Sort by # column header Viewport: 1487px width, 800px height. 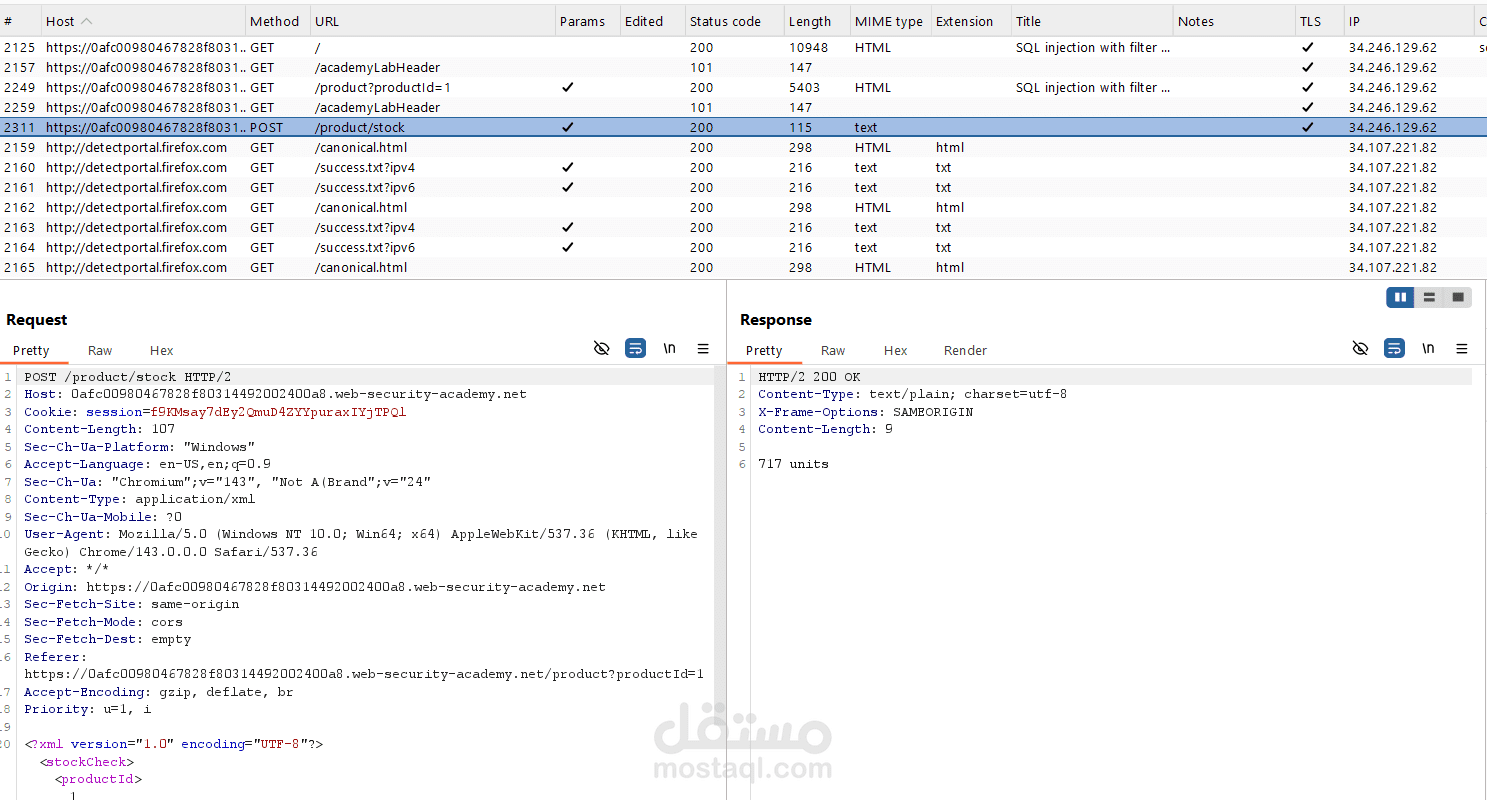click(20, 21)
